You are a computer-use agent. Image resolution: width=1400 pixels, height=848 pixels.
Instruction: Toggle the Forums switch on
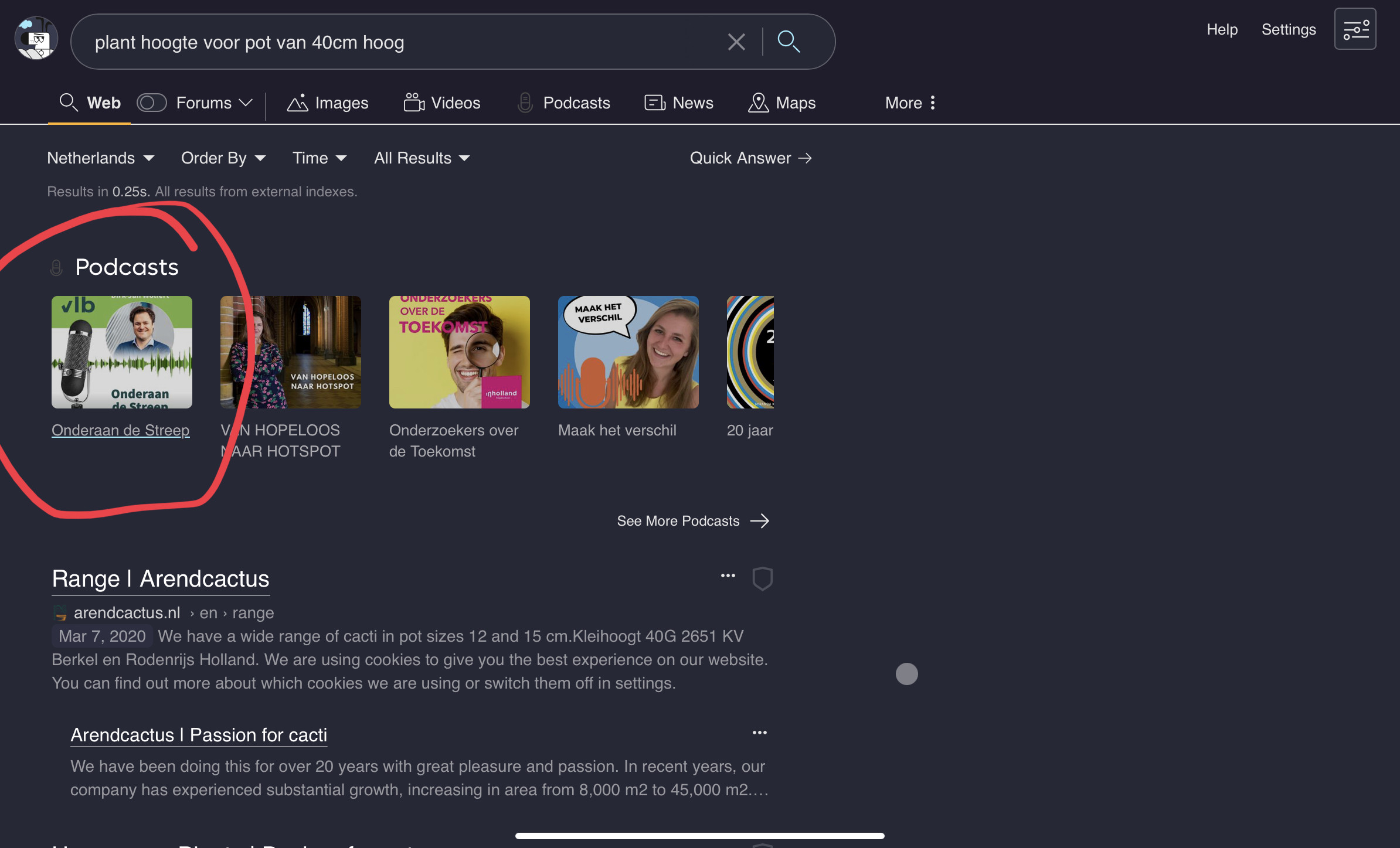pyautogui.click(x=151, y=103)
